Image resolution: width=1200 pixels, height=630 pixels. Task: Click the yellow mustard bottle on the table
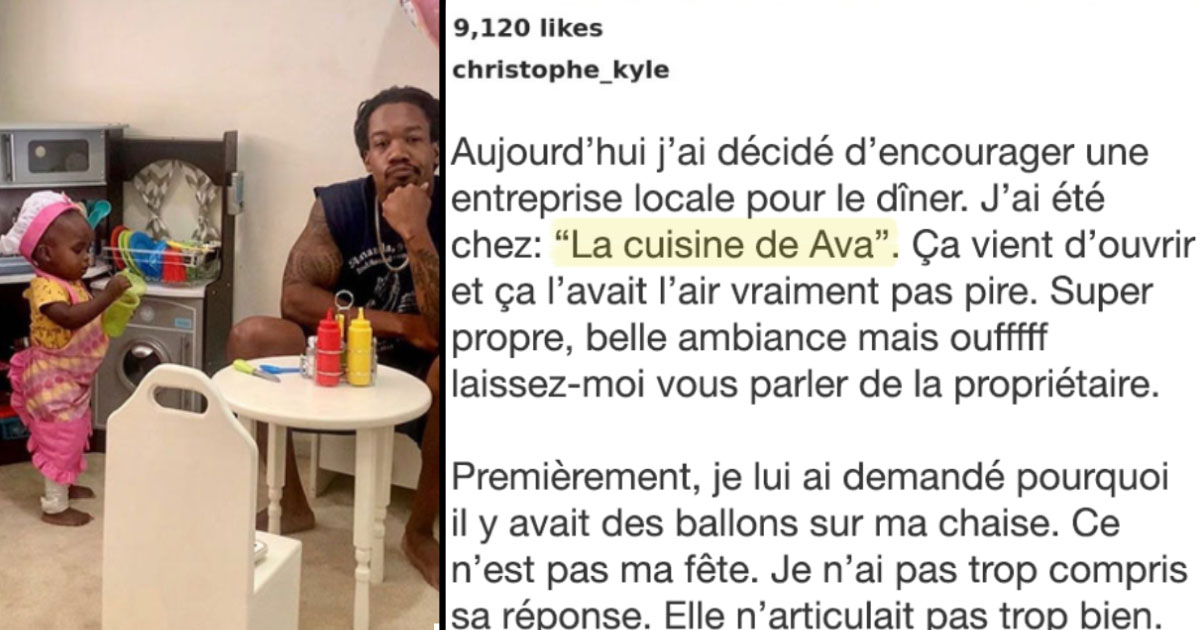click(x=358, y=347)
